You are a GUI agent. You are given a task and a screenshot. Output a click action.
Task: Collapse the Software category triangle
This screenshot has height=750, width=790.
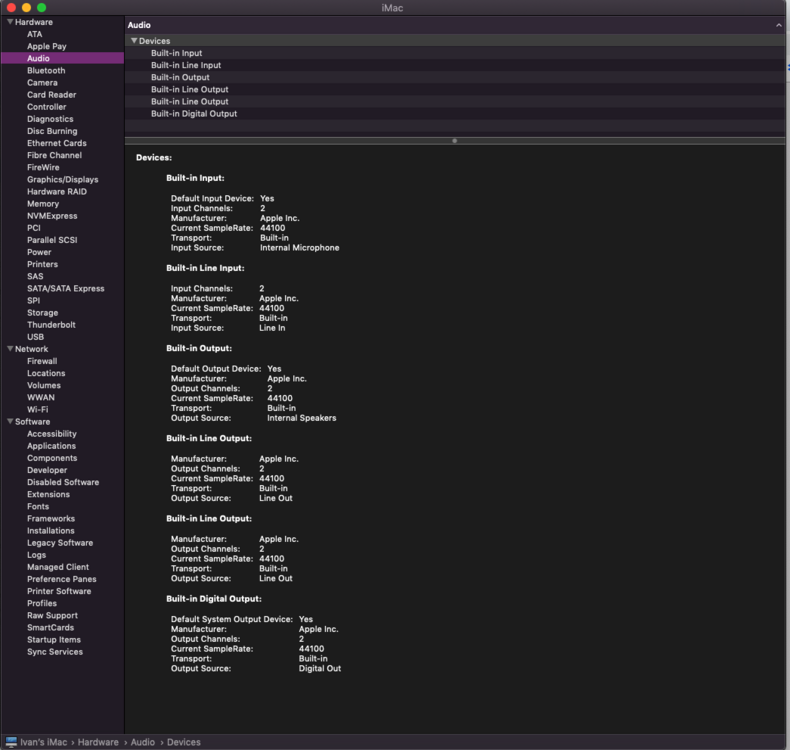coord(9,422)
